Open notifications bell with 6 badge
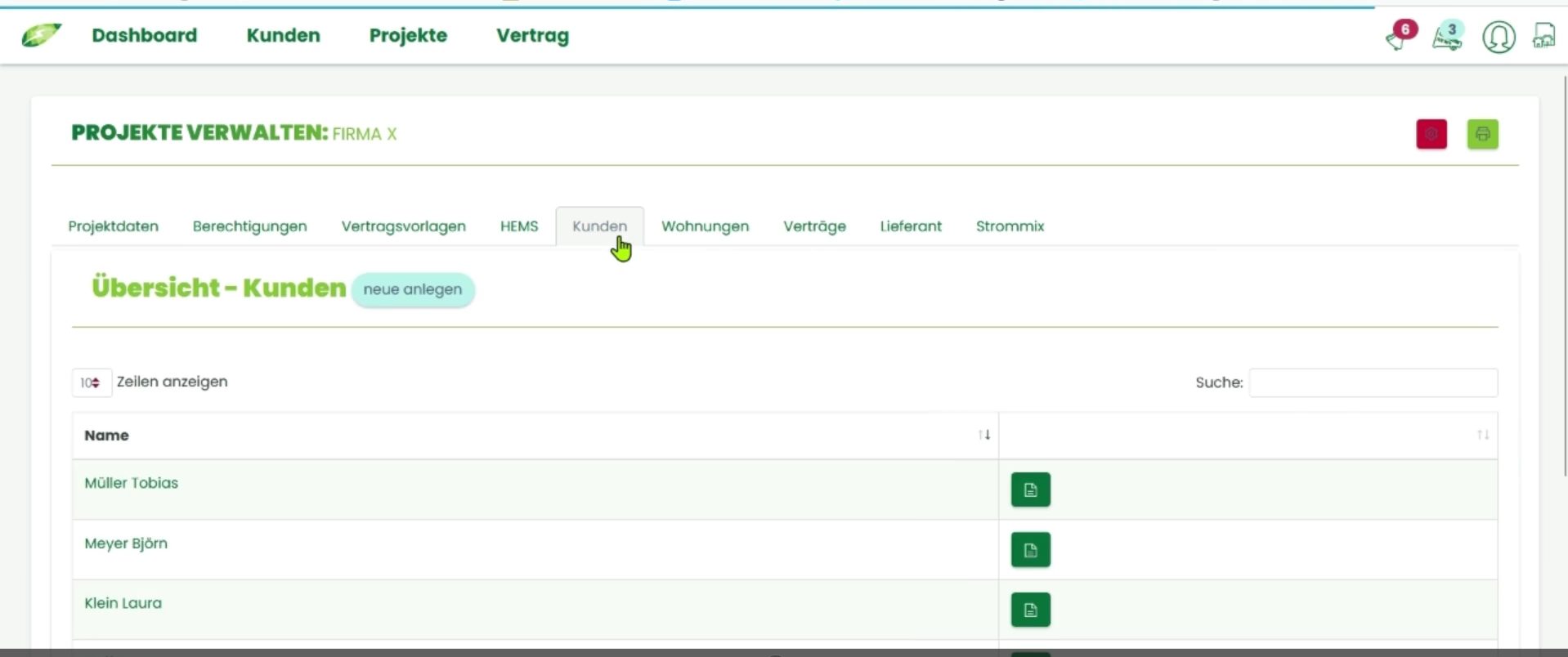 click(1400, 36)
